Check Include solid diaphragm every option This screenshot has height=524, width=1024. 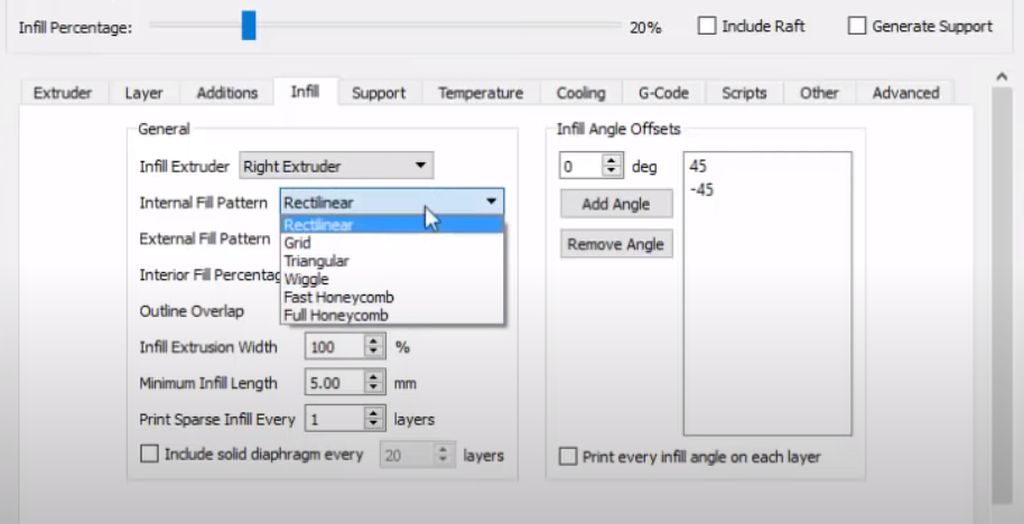pos(150,454)
